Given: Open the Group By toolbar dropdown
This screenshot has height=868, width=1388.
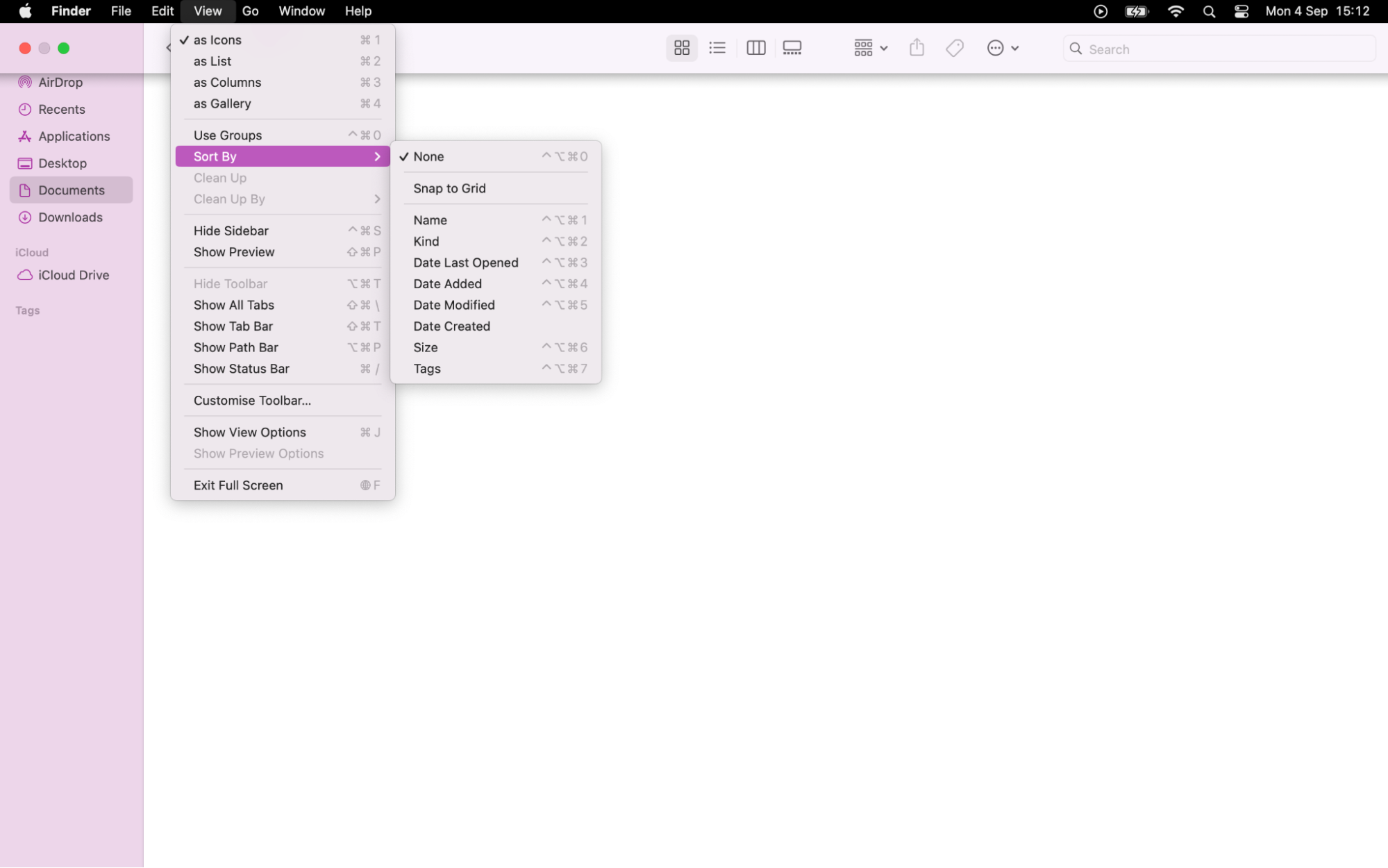Looking at the screenshot, I should pos(870,48).
